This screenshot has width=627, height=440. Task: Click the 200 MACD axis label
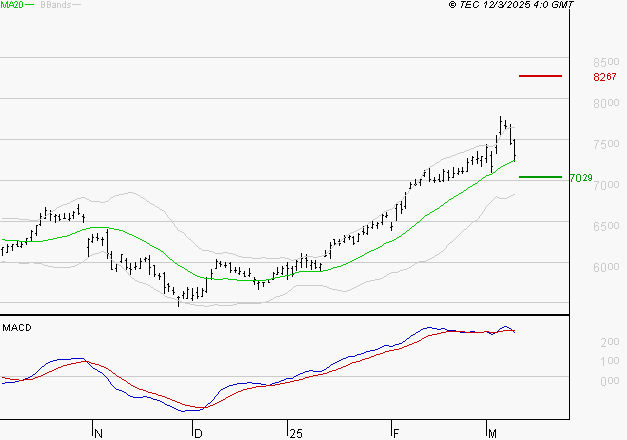[609, 342]
